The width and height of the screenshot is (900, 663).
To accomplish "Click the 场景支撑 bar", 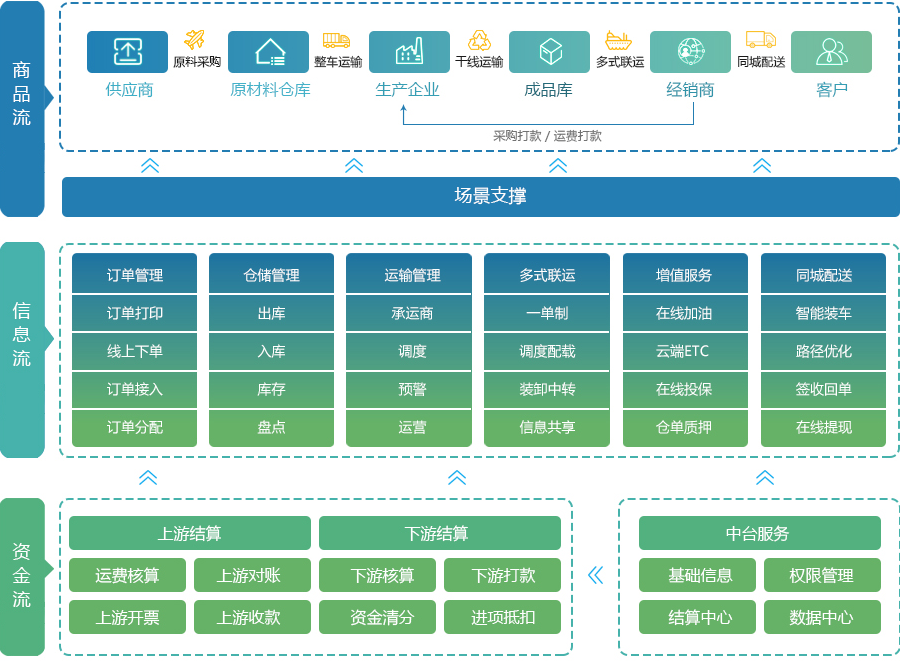I will [x=481, y=197].
